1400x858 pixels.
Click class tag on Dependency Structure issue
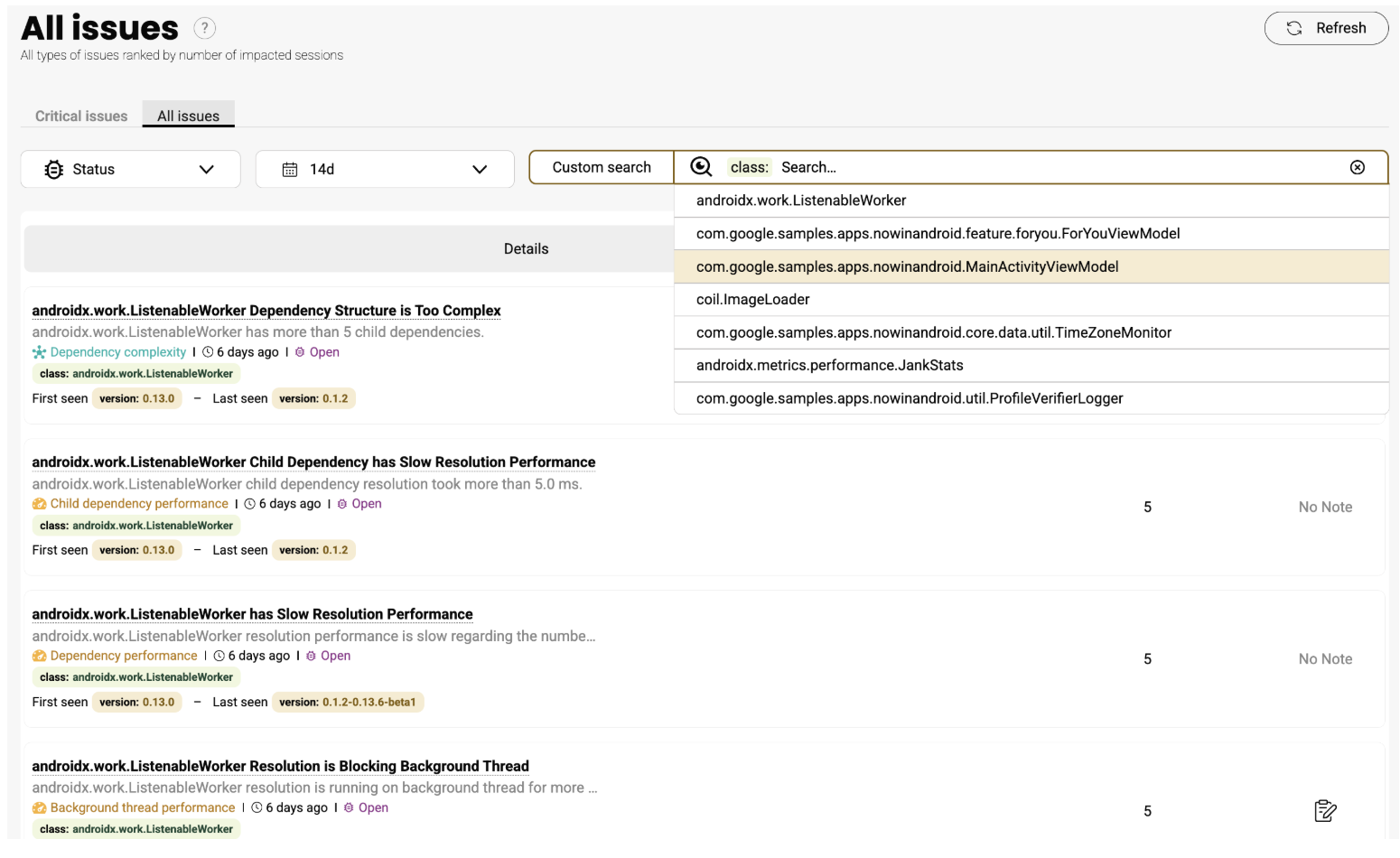pos(136,374)
